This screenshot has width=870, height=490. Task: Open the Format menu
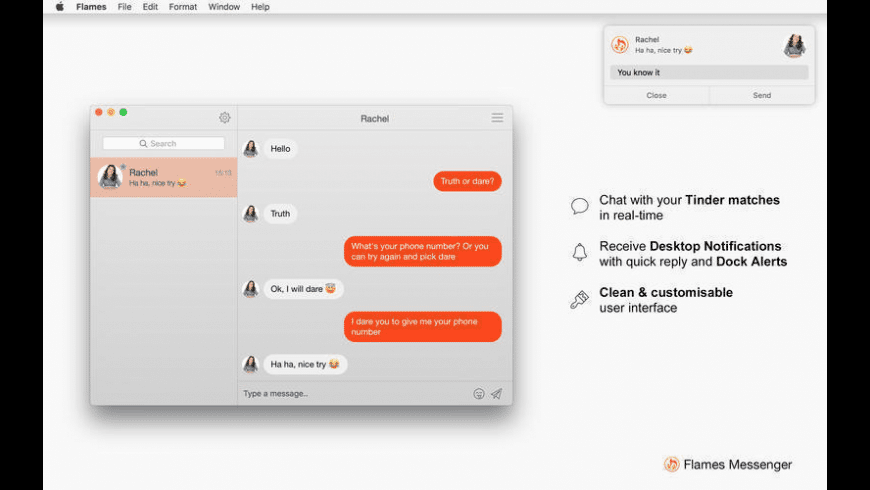(183, 7)
